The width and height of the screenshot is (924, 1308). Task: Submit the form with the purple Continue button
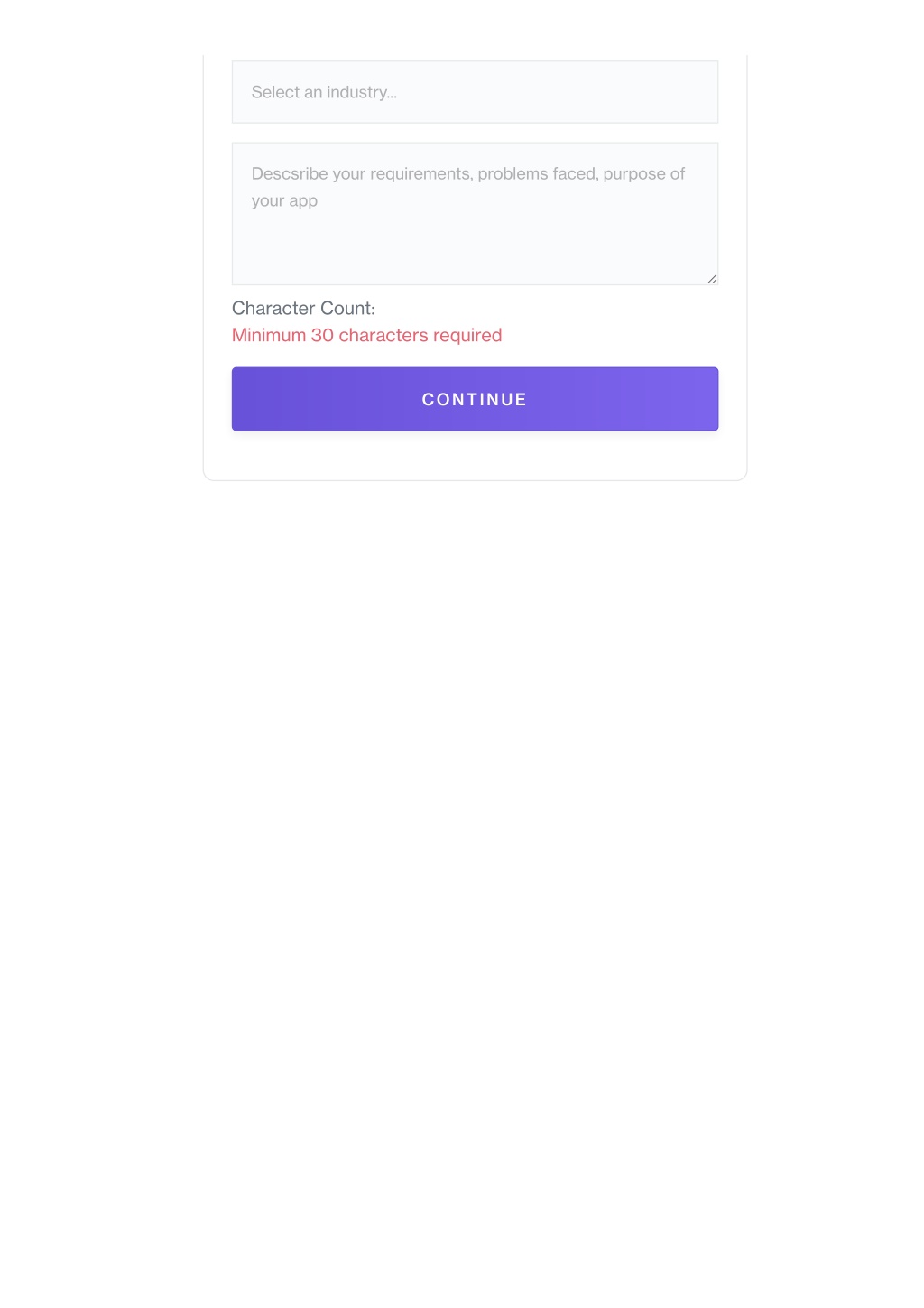click(x=475, y=399)
